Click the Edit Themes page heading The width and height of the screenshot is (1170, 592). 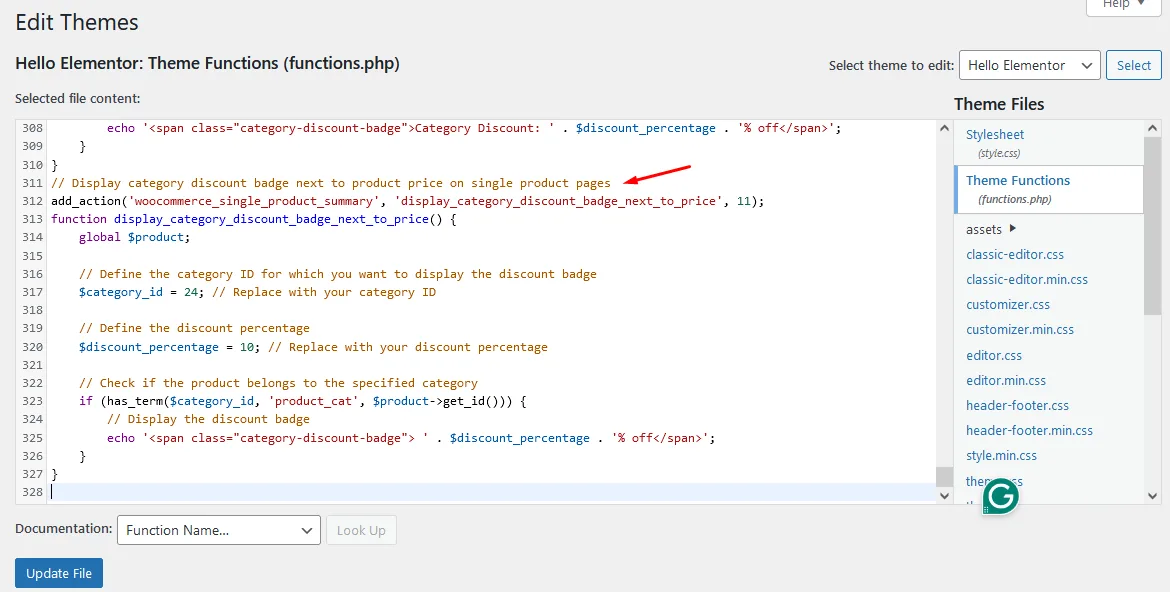[x=77, y=22]
